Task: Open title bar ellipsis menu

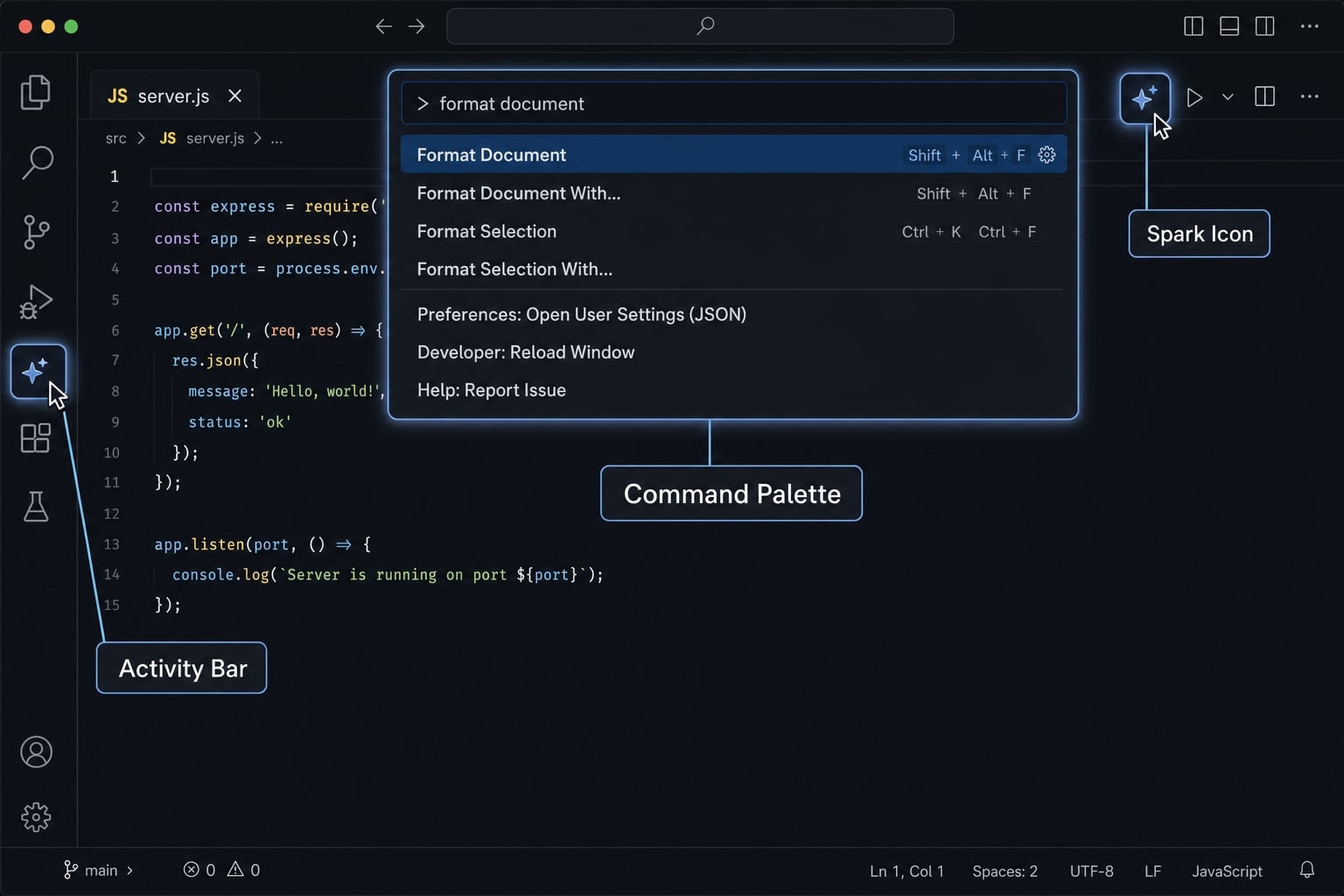Action: pos(1309,26)
